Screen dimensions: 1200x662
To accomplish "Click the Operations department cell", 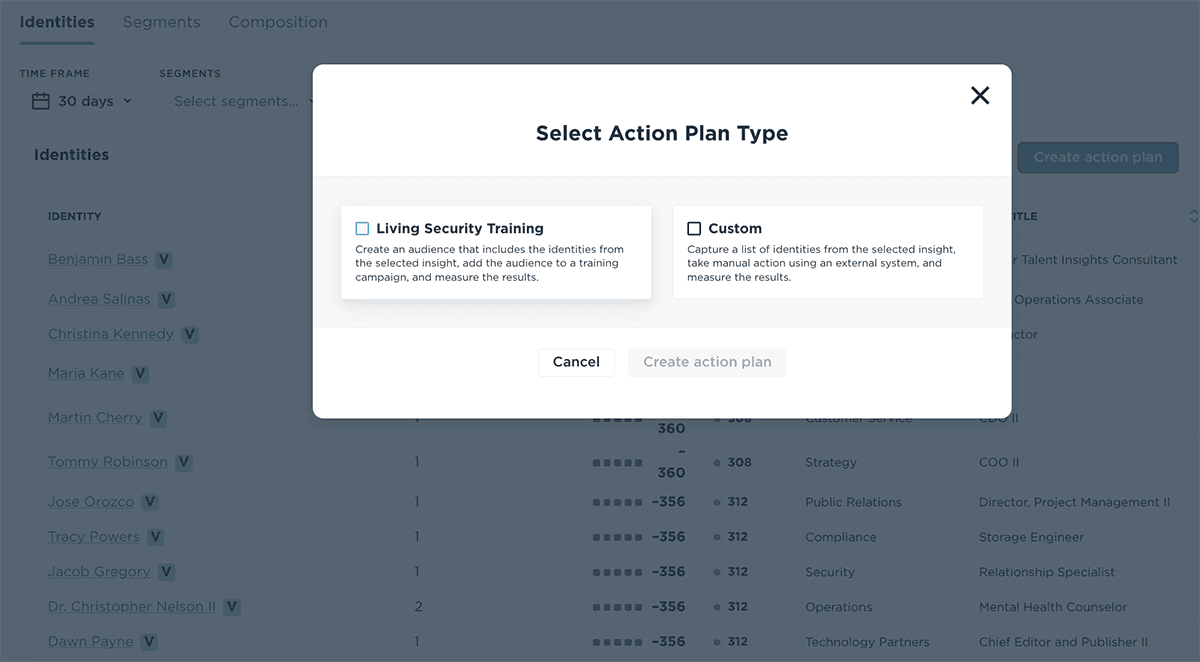I will point(839,607).
